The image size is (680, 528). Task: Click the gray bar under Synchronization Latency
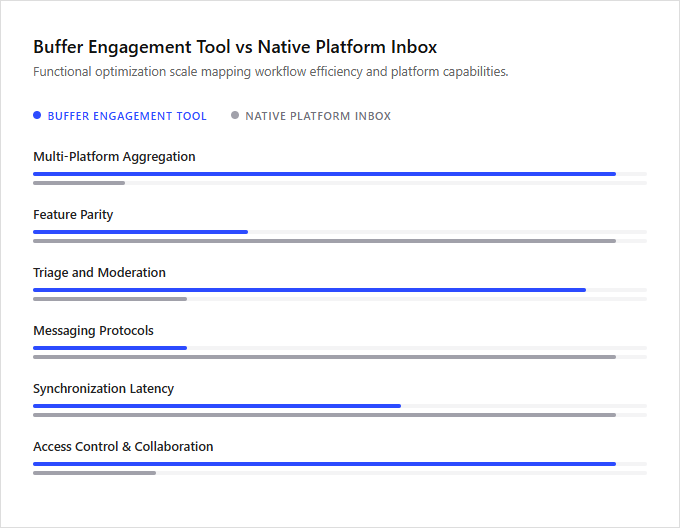click(x=324, y=415)
